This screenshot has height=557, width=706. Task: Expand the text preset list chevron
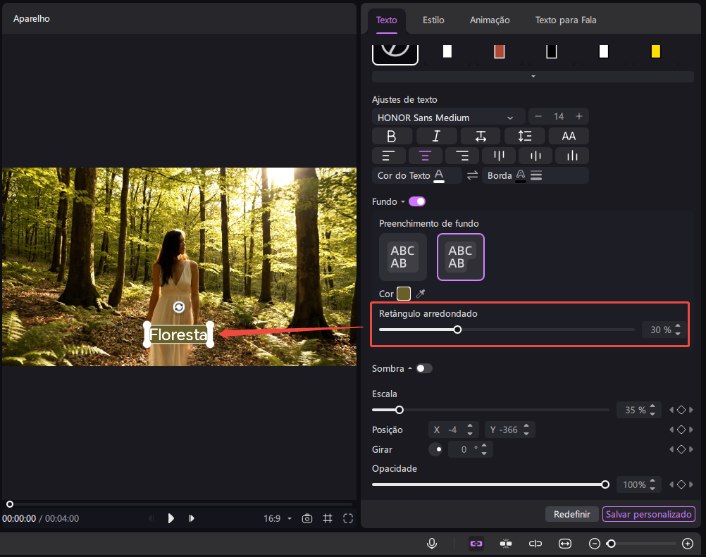click(532, 76)
